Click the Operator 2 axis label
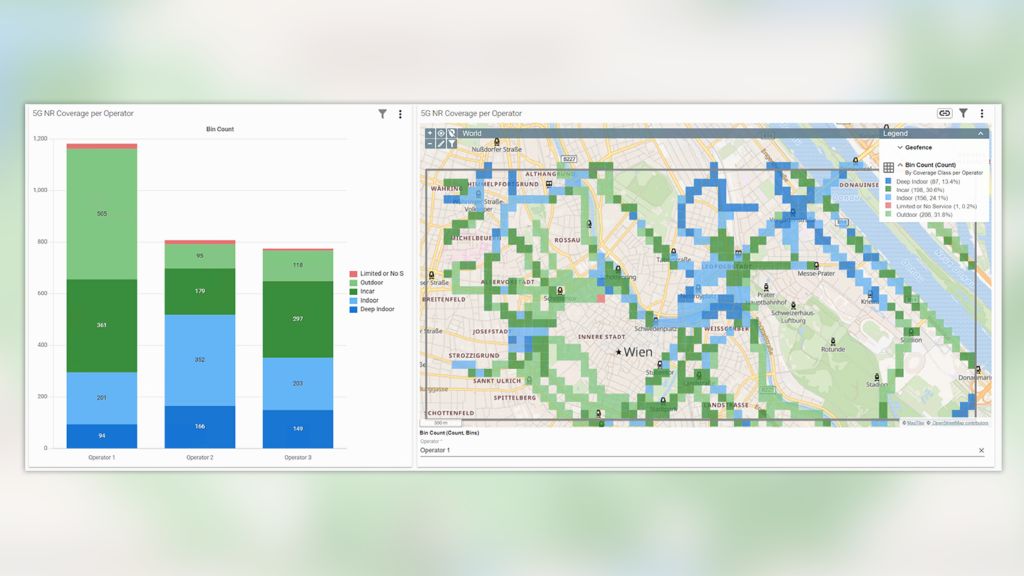This screenshot has width=1024, height=576. [200, 458]
